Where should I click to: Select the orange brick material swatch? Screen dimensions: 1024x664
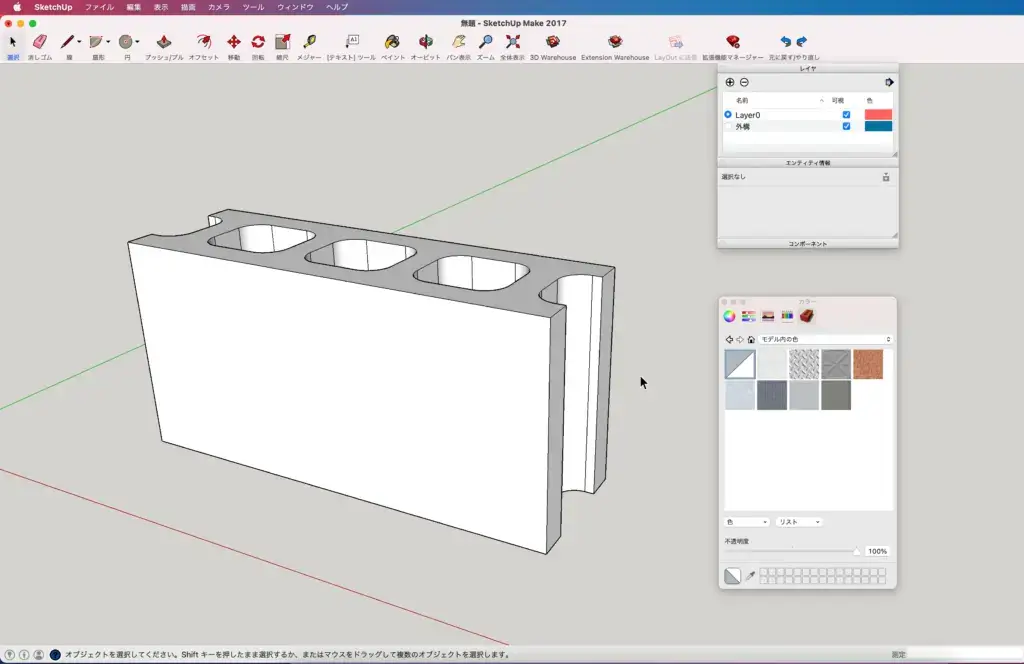tap(868, 364)
